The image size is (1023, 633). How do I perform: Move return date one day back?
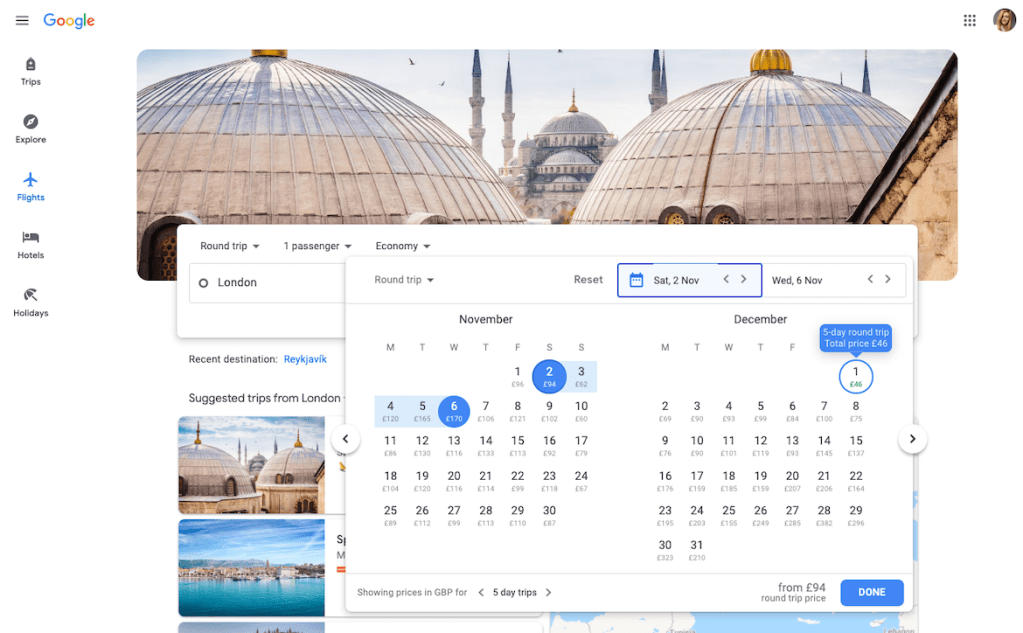870,280
